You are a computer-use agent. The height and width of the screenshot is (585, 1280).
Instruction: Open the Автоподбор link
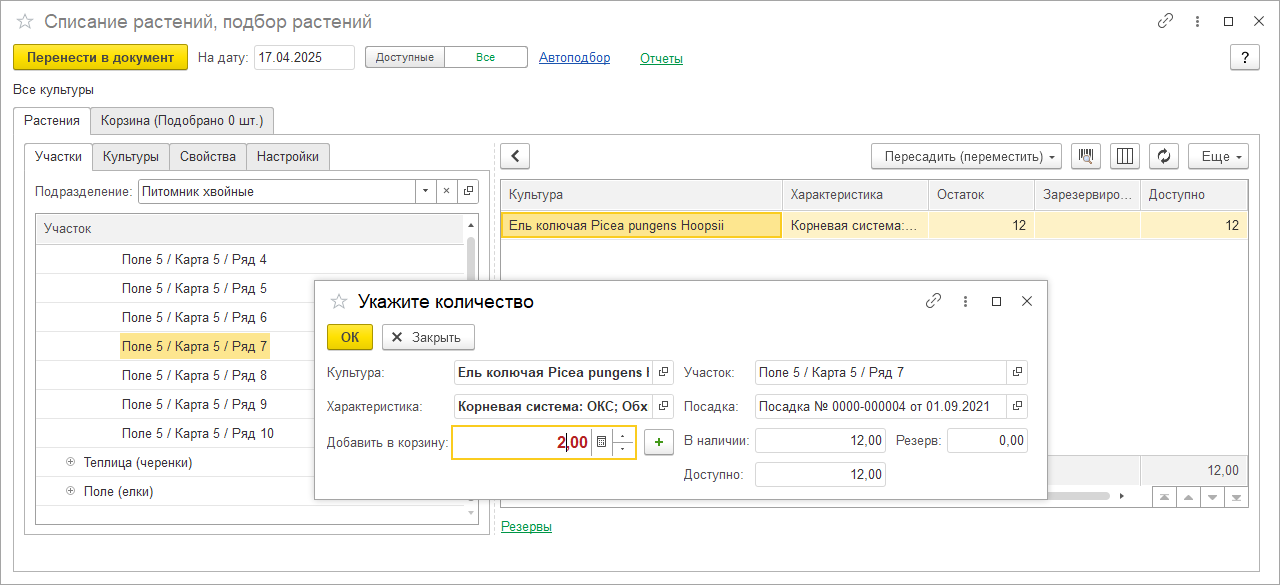(x=574, y=58)
